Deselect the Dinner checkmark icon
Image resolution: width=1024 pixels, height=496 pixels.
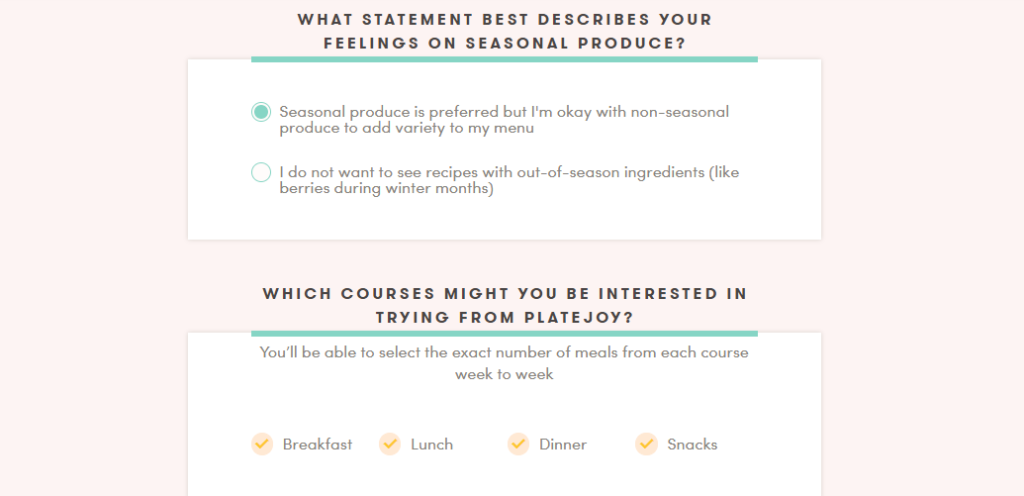tap(519, 444)
